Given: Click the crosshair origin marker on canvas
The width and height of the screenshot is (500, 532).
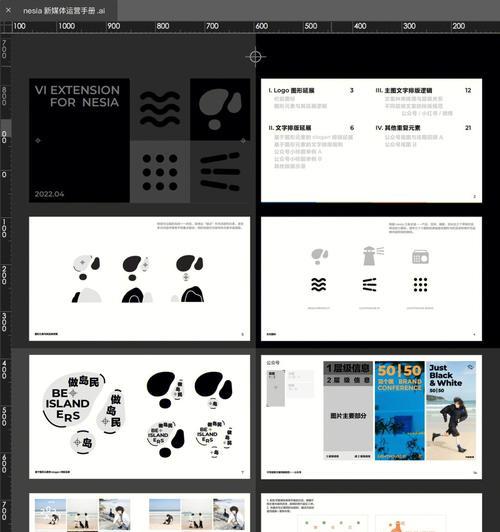Looking at the screenshot, I should click(x=255, y=57).
